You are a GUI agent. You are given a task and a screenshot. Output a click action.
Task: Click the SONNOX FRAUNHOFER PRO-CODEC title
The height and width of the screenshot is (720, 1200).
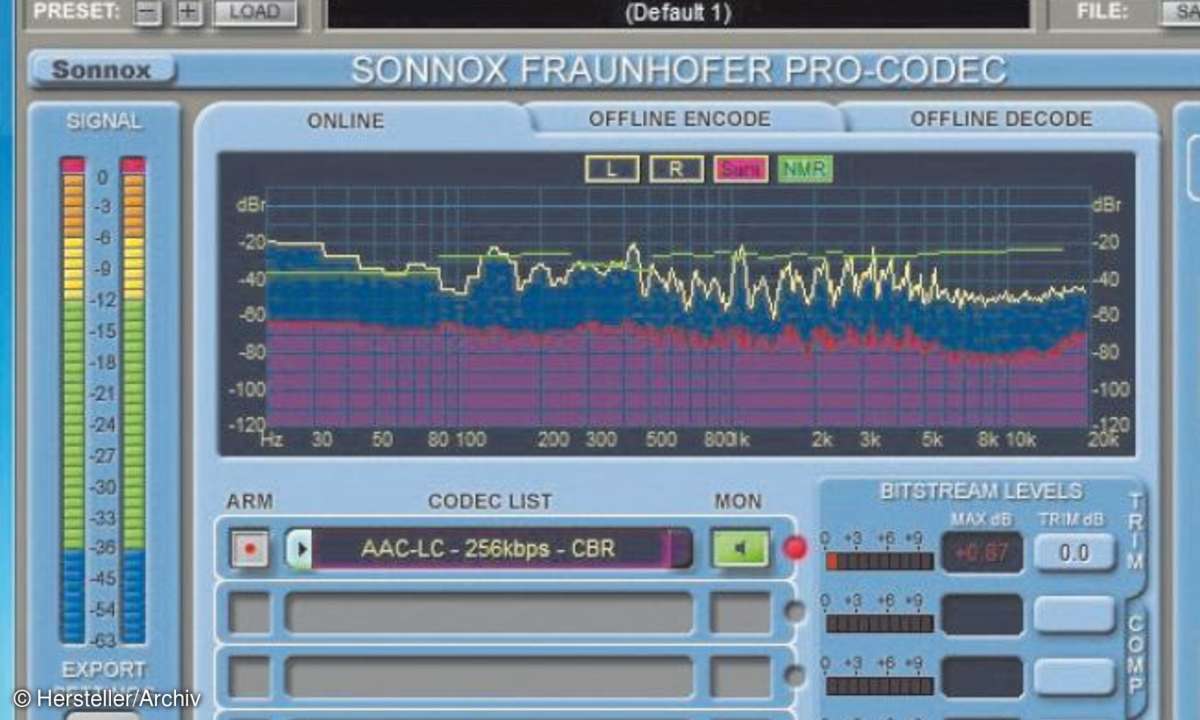coord(679,70)
